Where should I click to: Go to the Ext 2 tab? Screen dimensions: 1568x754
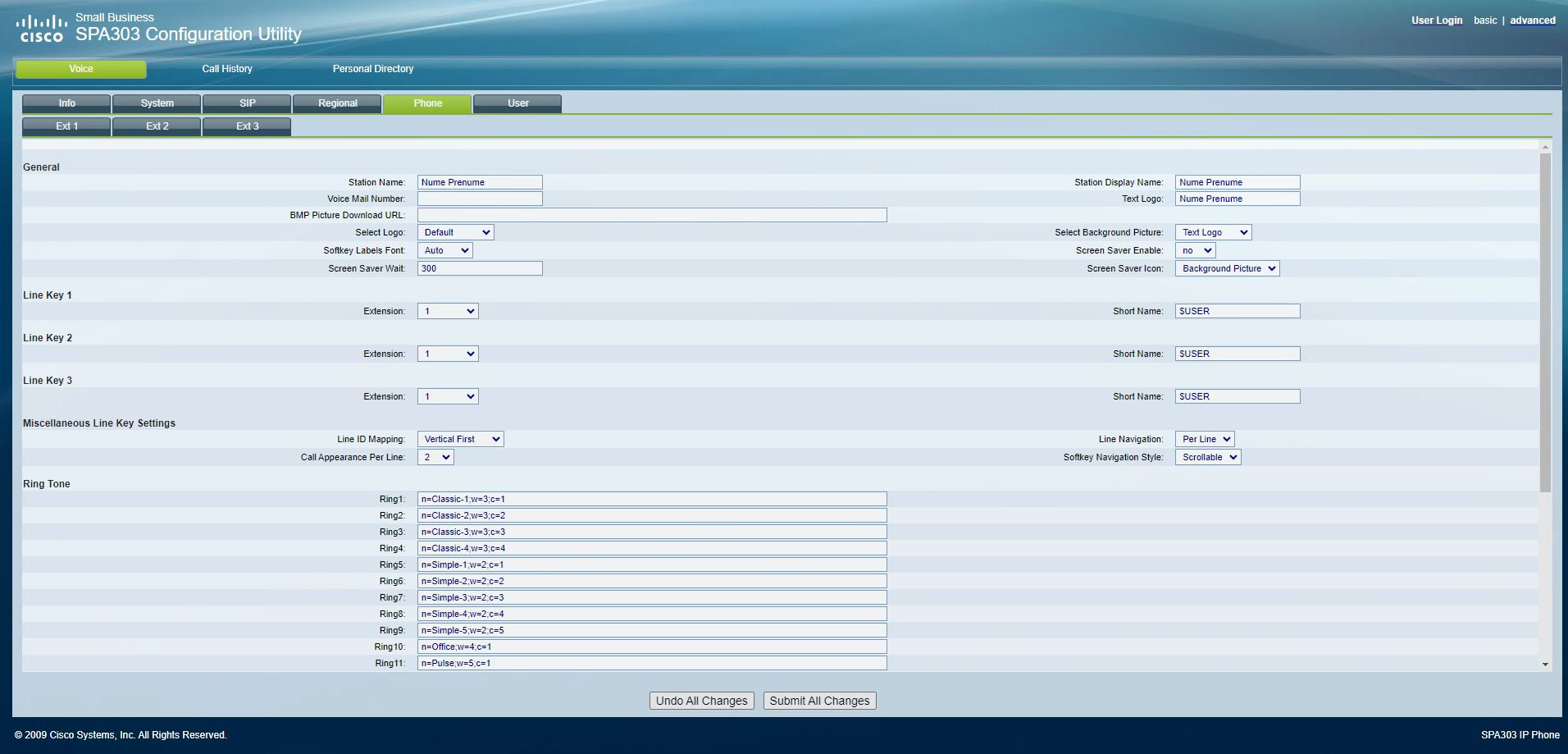coord(157,126)
